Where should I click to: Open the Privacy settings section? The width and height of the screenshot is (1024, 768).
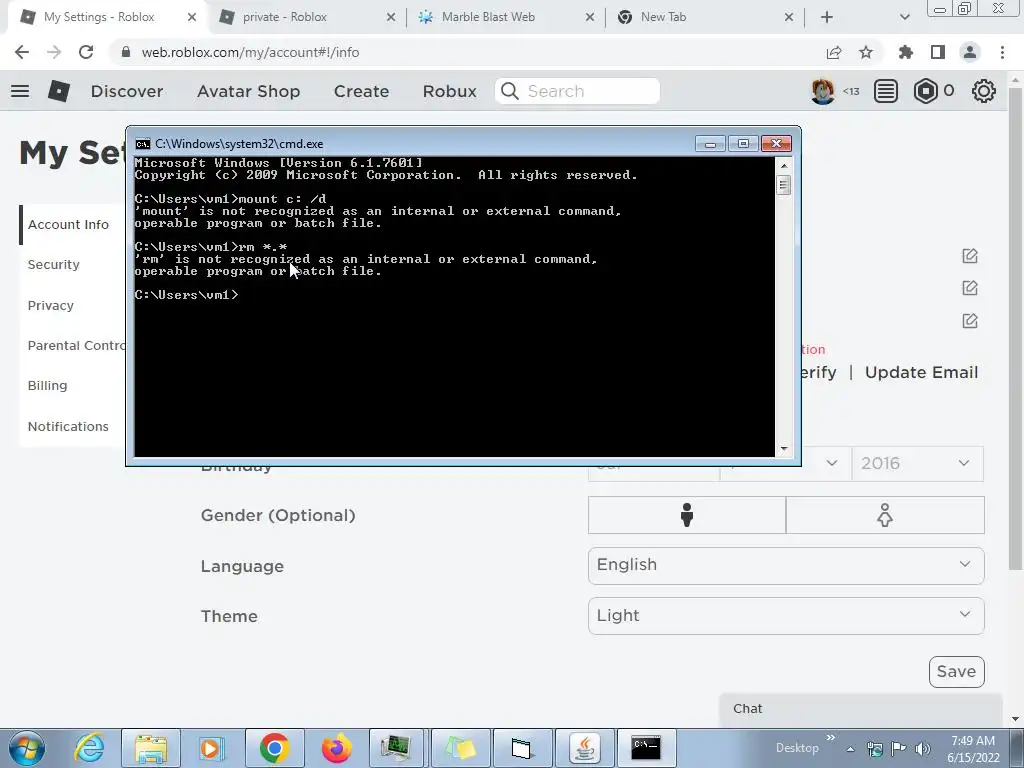[50, 306]
